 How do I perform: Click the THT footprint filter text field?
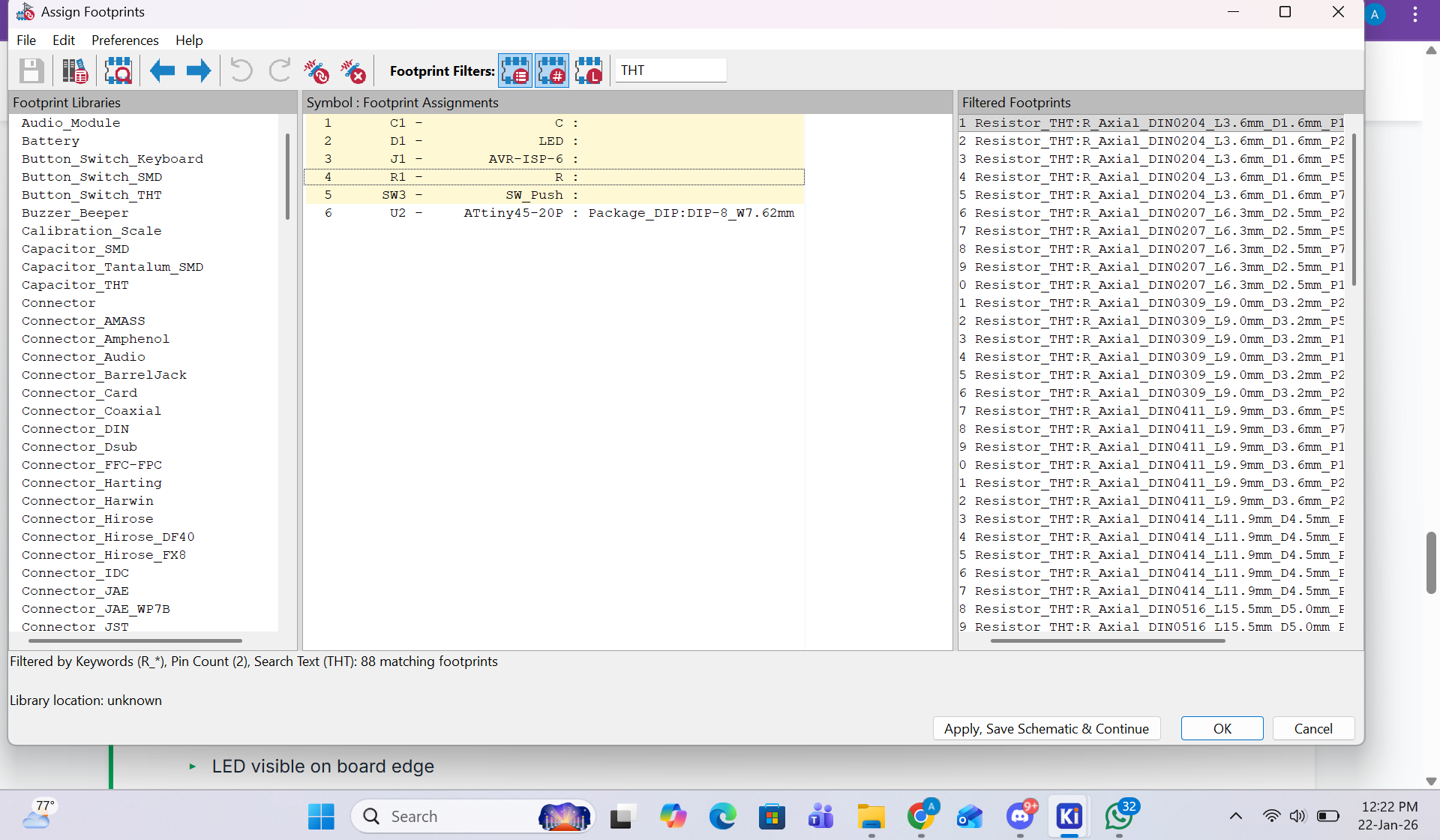pos(670,70)
